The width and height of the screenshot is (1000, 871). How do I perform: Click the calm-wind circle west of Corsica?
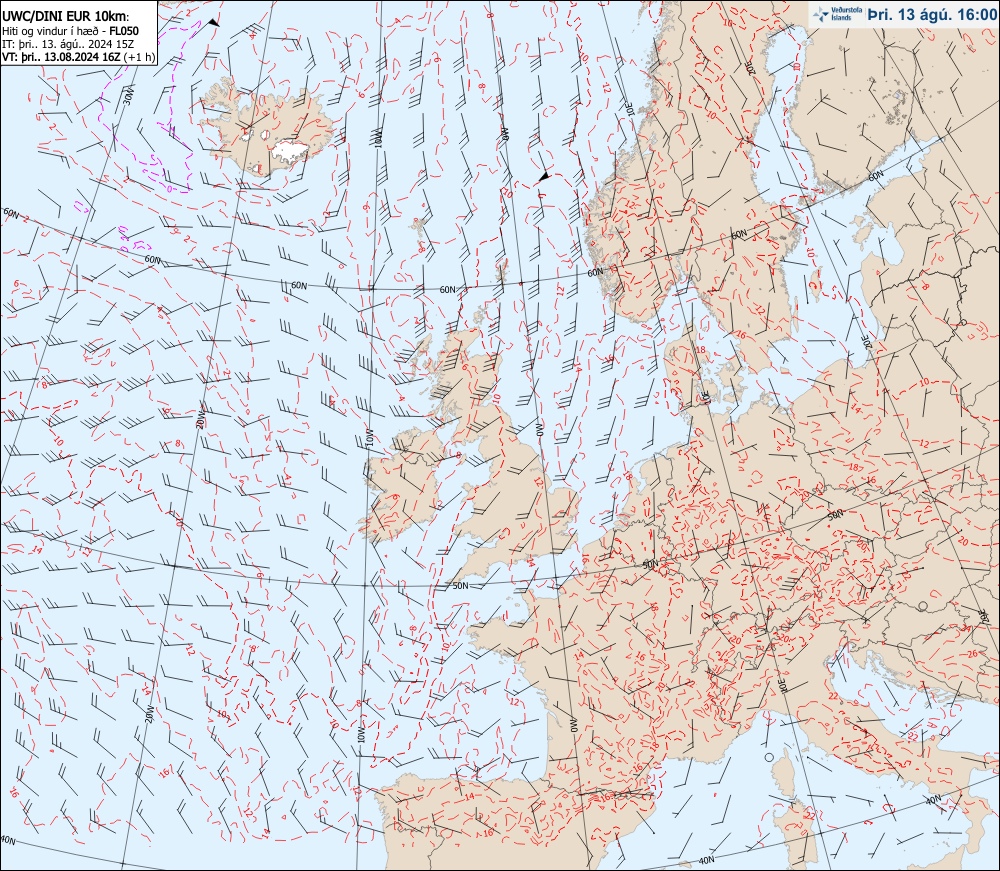pos(768,758)
